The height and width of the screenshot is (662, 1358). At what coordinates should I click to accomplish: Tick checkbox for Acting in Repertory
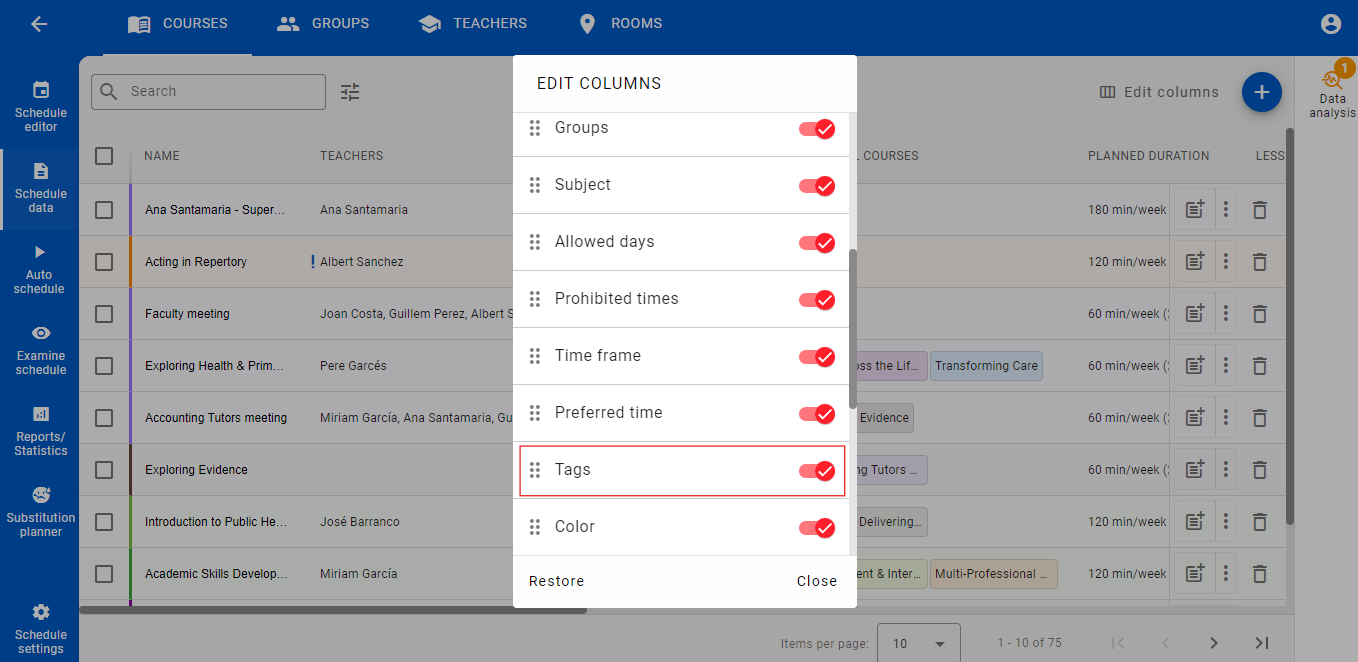coord(104,262)
